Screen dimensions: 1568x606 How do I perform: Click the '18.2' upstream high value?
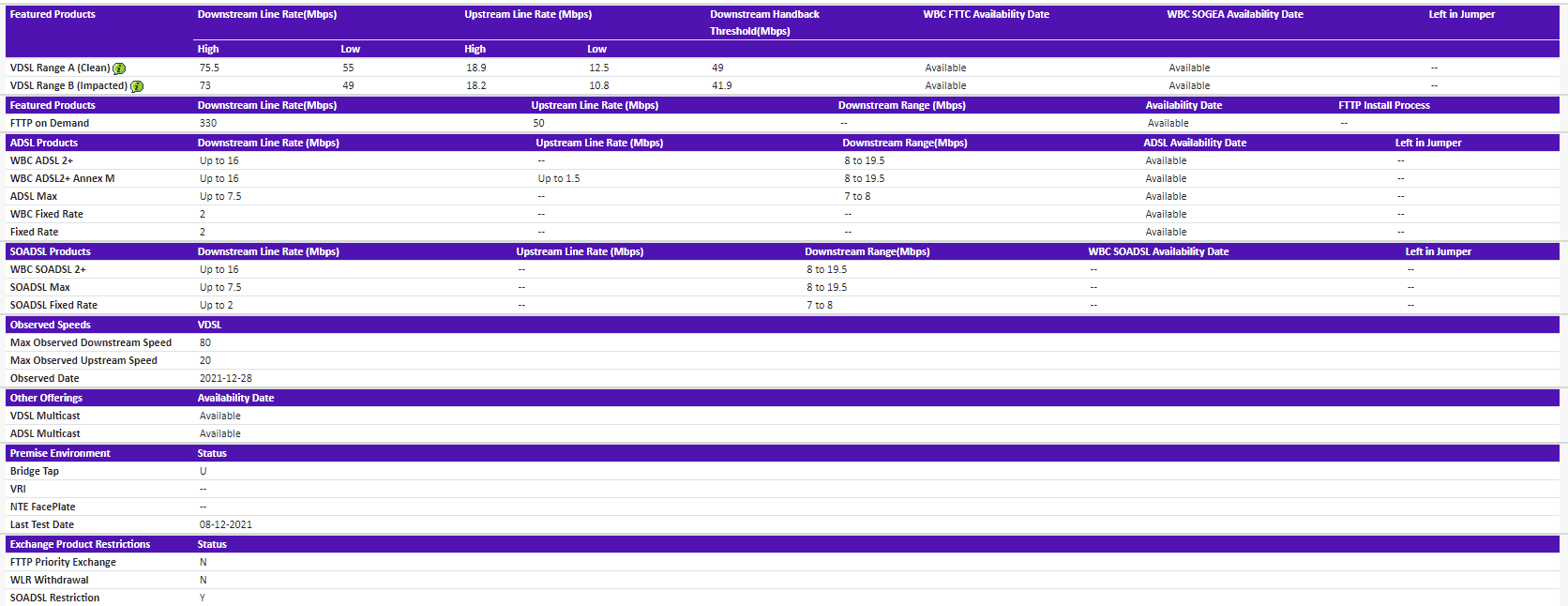[x=476, y=85]
